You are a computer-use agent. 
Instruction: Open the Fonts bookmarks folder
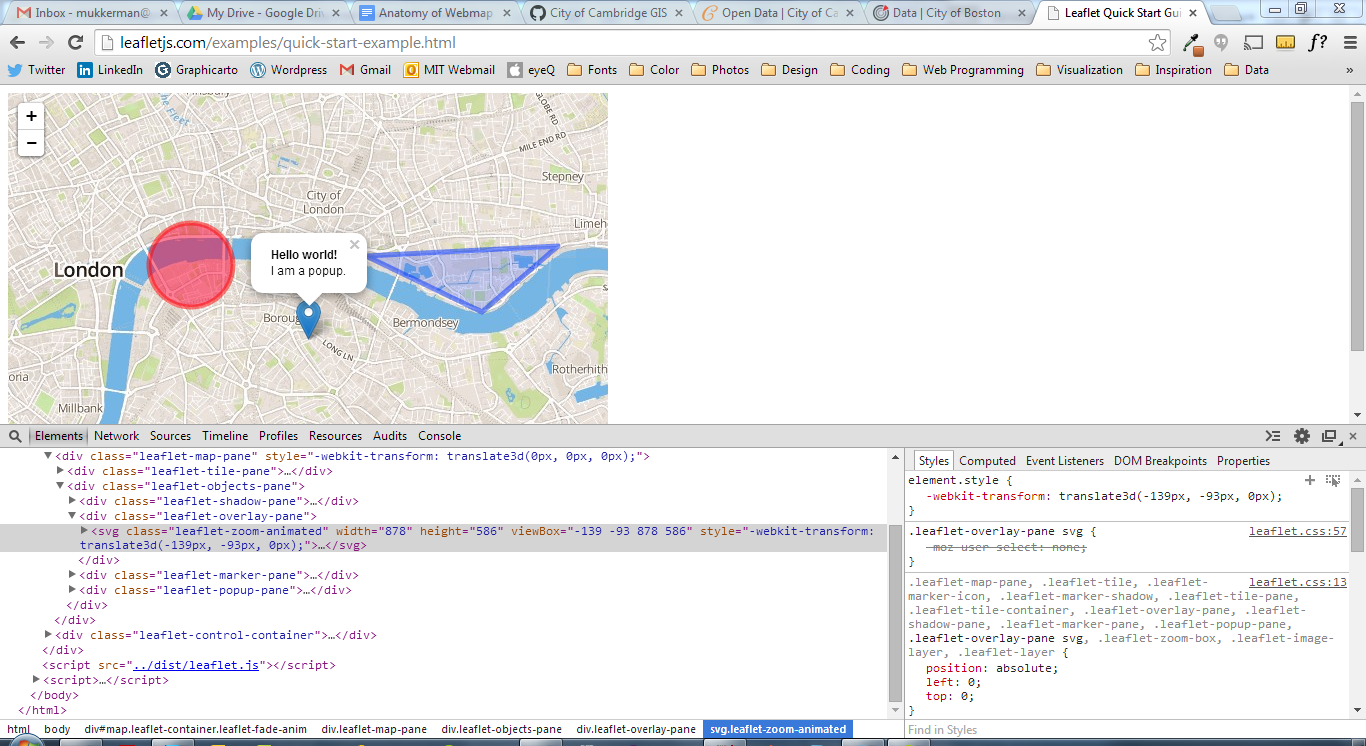click(592, 70)
